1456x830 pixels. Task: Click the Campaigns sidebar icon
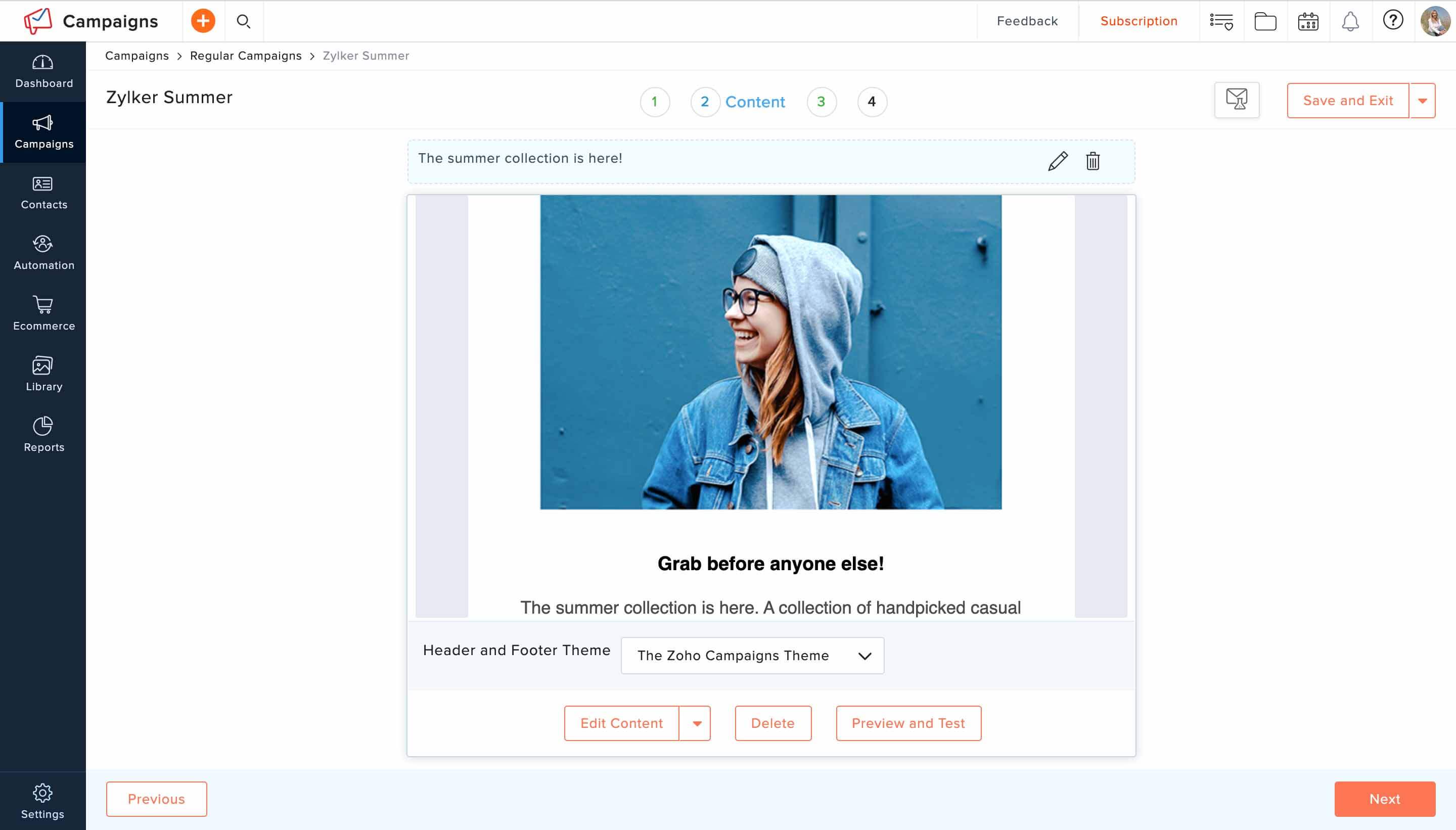pos(43,131)
